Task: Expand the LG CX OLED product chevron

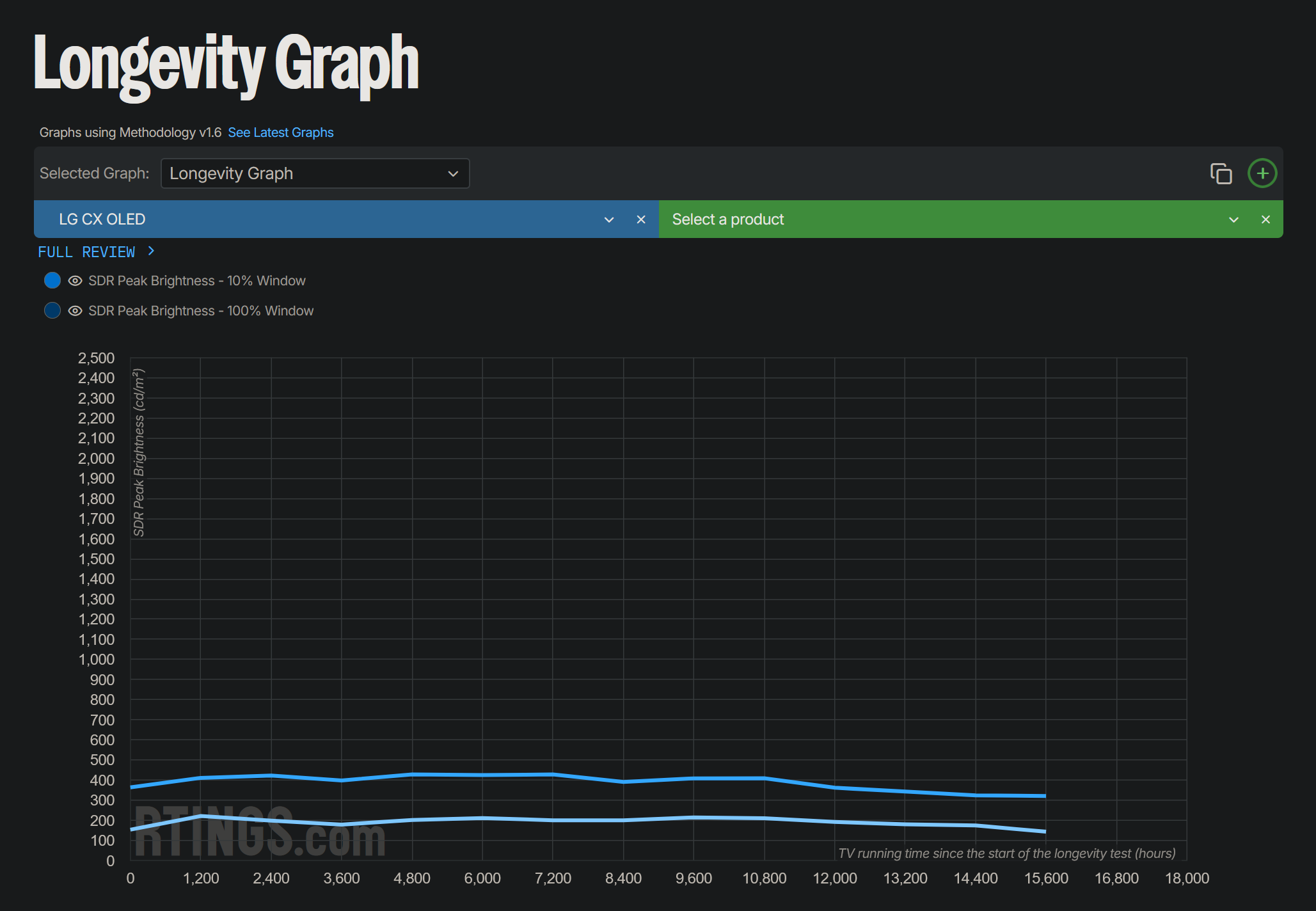Action: click(608, 219)
